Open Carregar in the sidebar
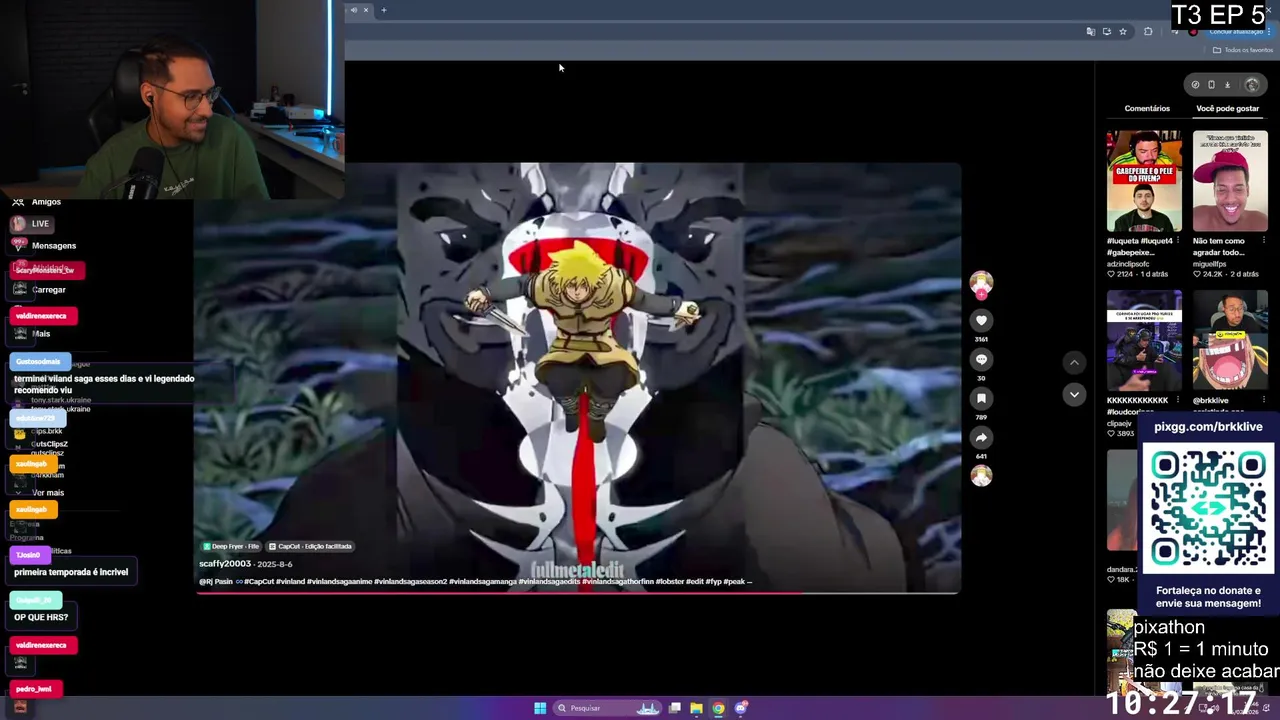The width and height of the screenshot is (1280, 720). tap(40, 290)
